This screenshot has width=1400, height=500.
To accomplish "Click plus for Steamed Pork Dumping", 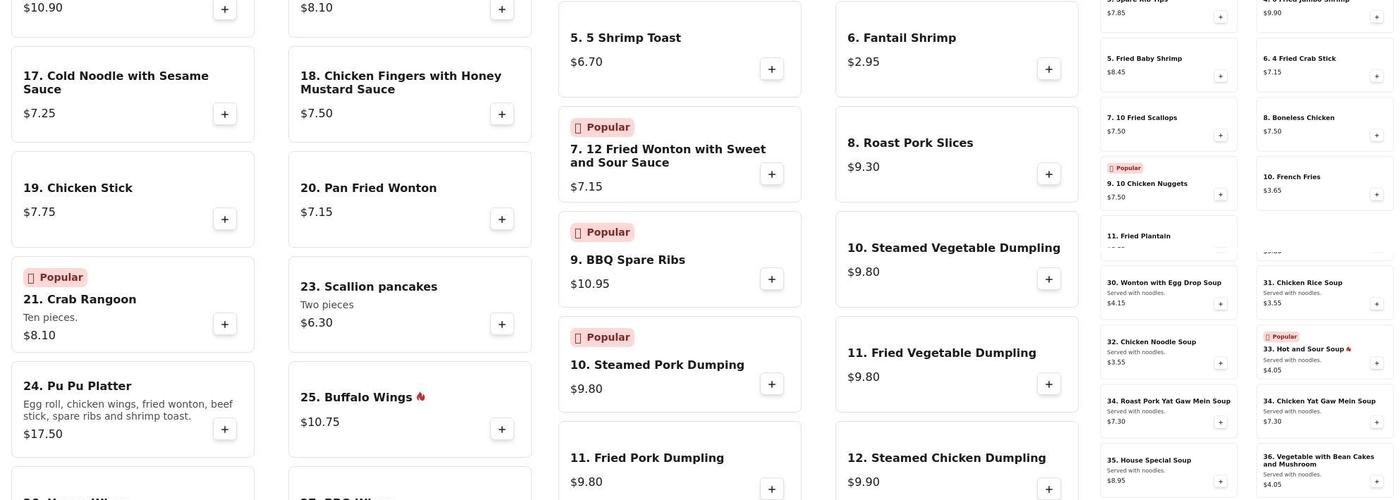I will pos(772,384).
